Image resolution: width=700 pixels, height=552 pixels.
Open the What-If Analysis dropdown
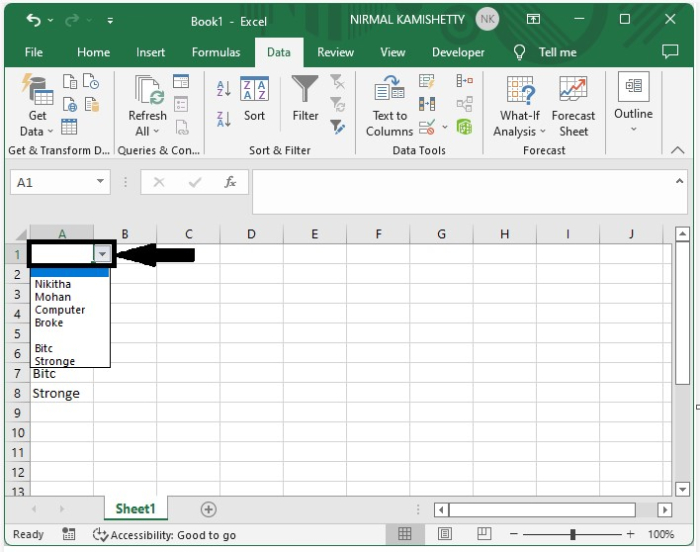tap(519, 106)
